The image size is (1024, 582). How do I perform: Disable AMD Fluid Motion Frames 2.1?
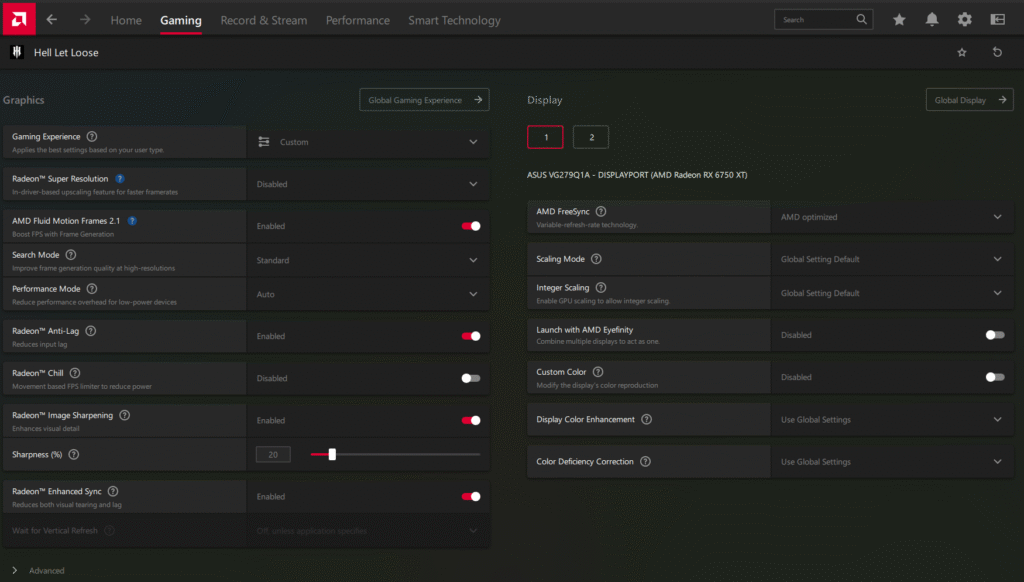(x=471, y=226)
